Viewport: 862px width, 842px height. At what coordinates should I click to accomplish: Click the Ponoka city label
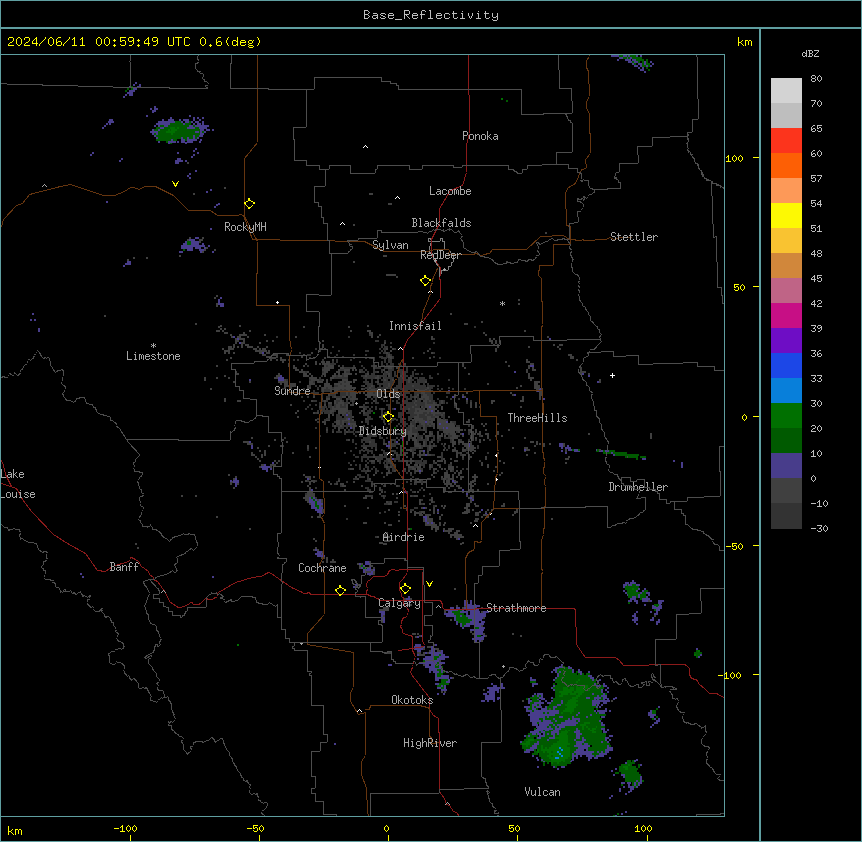pyautogui.click(x=480, y=136)
